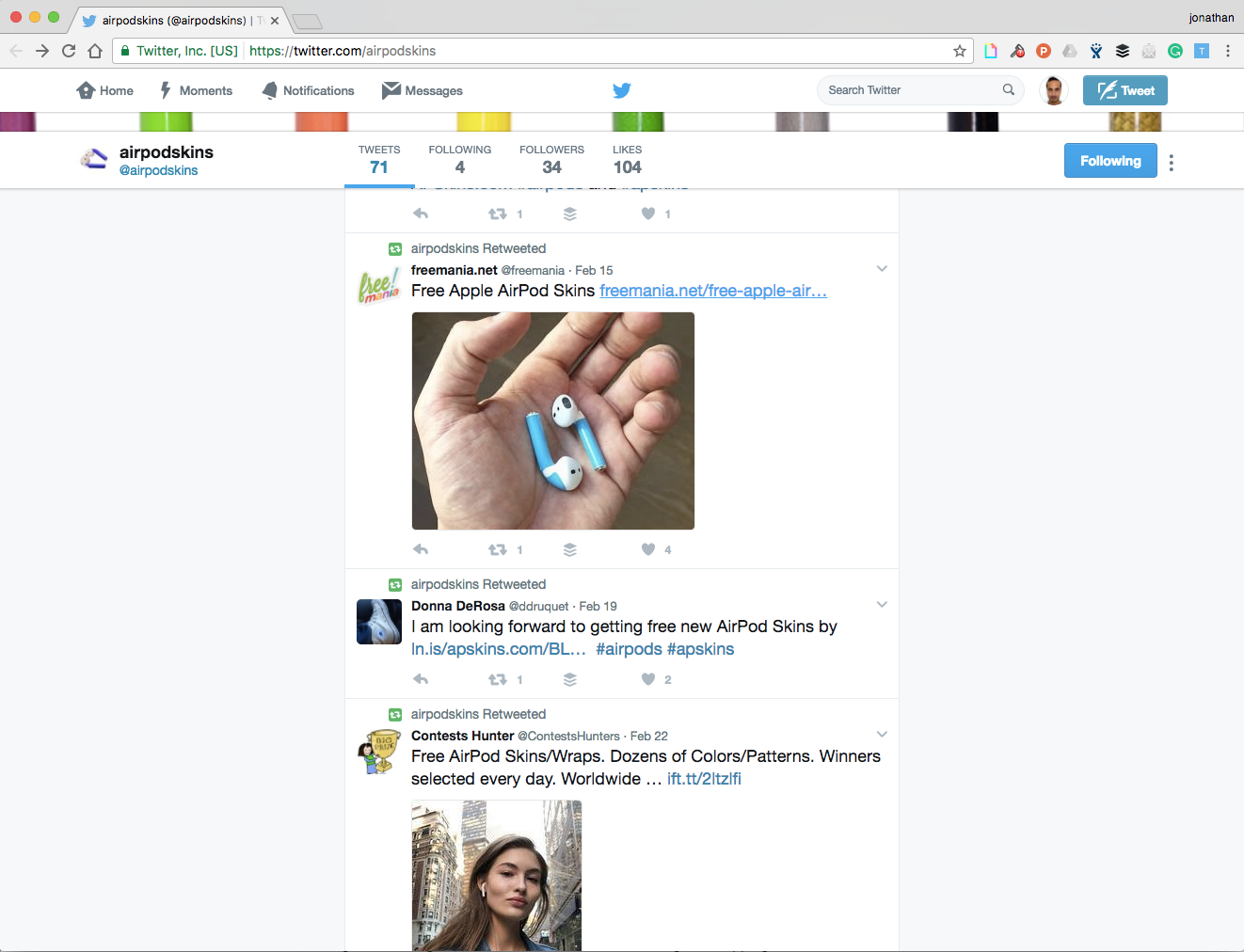Click Donna DeRosa's avatar image
This screenshot has height=952, width=1244.
(x=379, y=622)
